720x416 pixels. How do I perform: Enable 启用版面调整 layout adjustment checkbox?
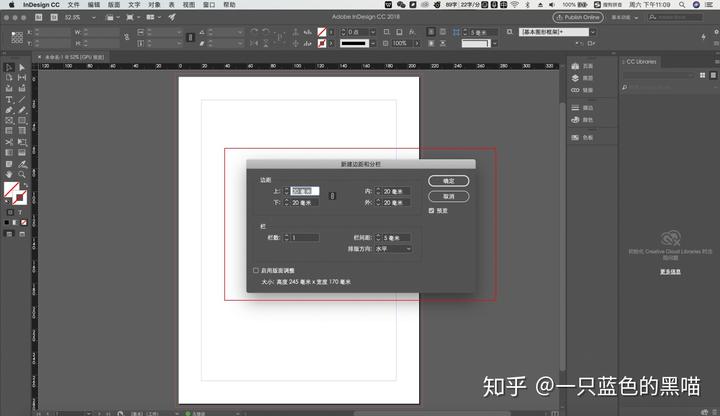click(256, 270)
